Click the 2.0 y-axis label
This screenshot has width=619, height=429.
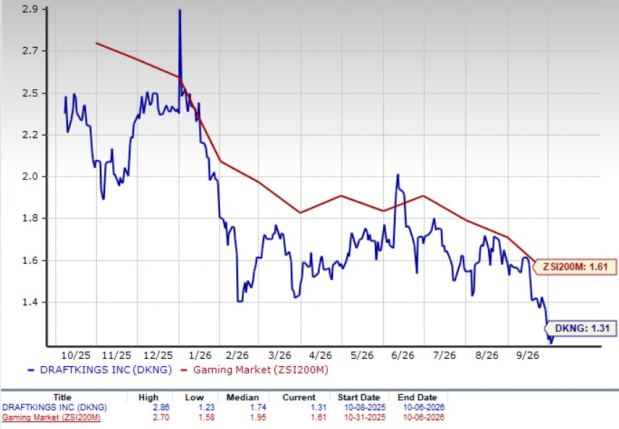30,176
